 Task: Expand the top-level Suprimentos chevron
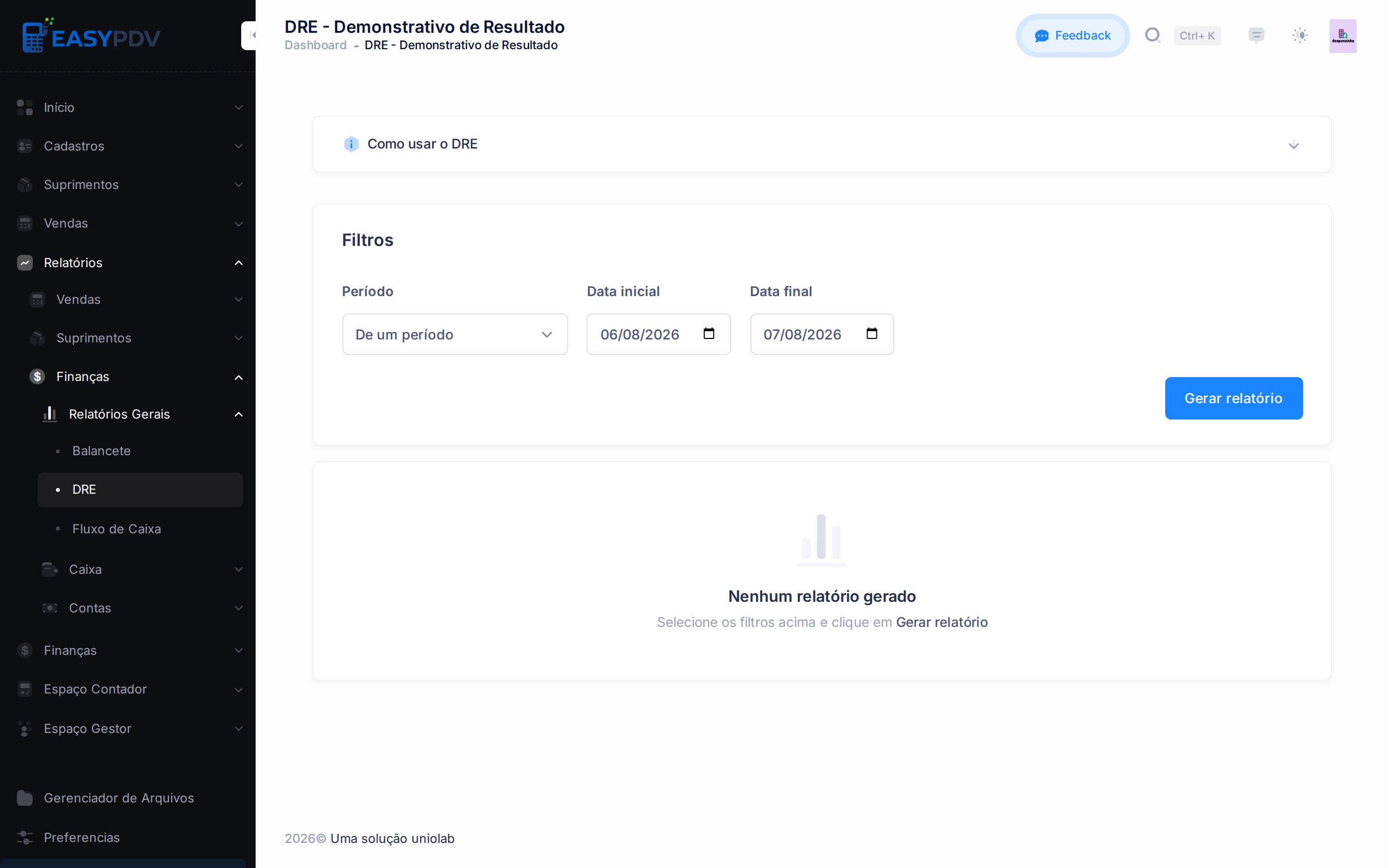pyautogui.click(x=239, y=184)
